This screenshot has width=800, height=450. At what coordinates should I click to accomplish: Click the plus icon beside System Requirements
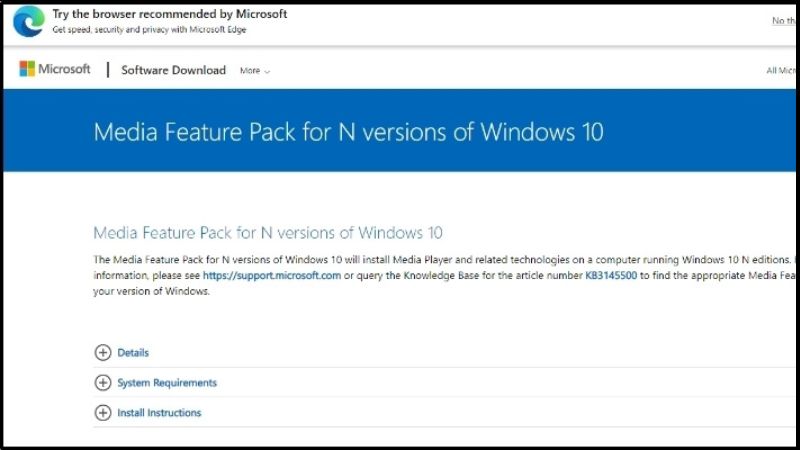coord(103,383)
